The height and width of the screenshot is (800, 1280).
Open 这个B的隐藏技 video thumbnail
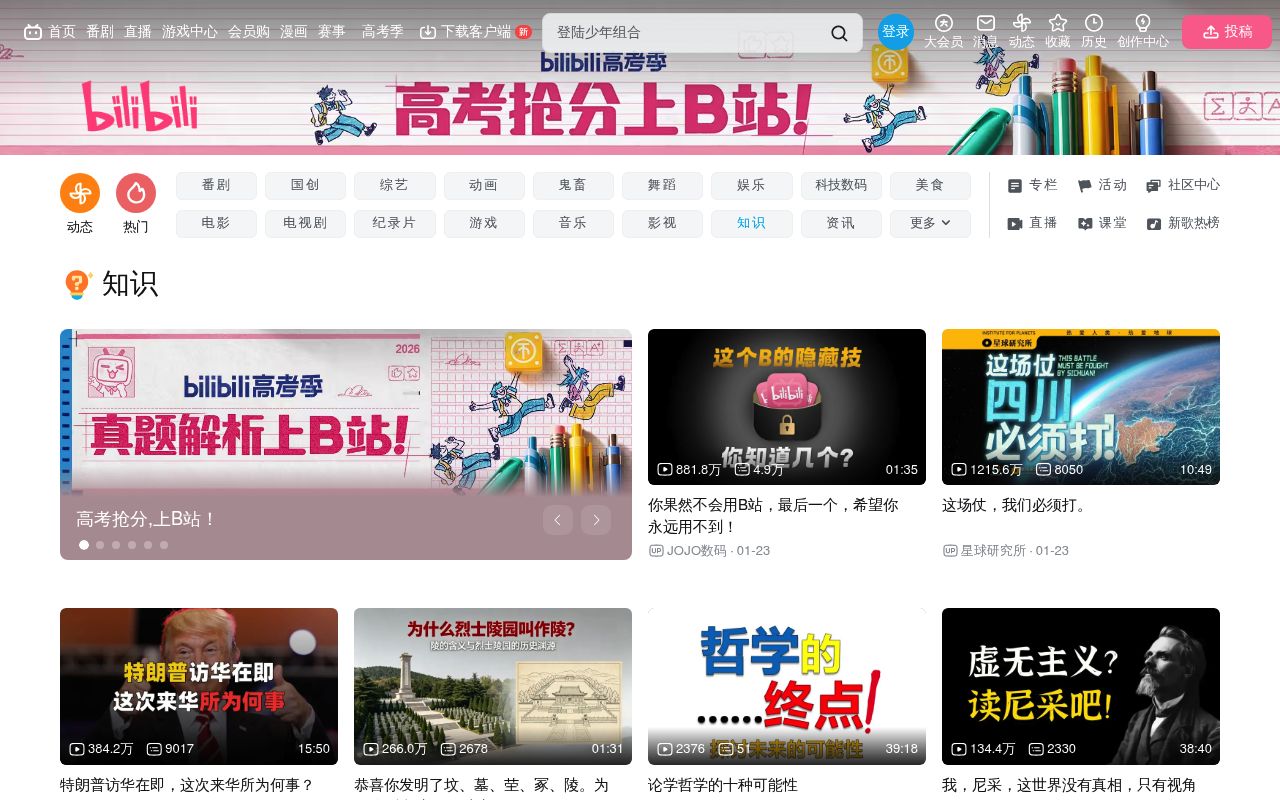click(x=787, y=407)
